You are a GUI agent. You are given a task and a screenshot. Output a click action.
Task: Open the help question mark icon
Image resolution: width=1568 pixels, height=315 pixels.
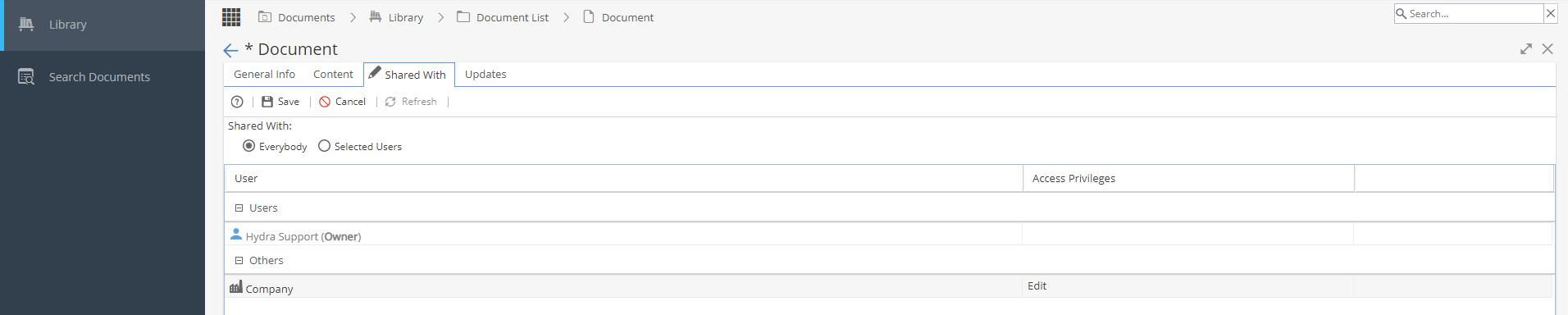[237, 102]
